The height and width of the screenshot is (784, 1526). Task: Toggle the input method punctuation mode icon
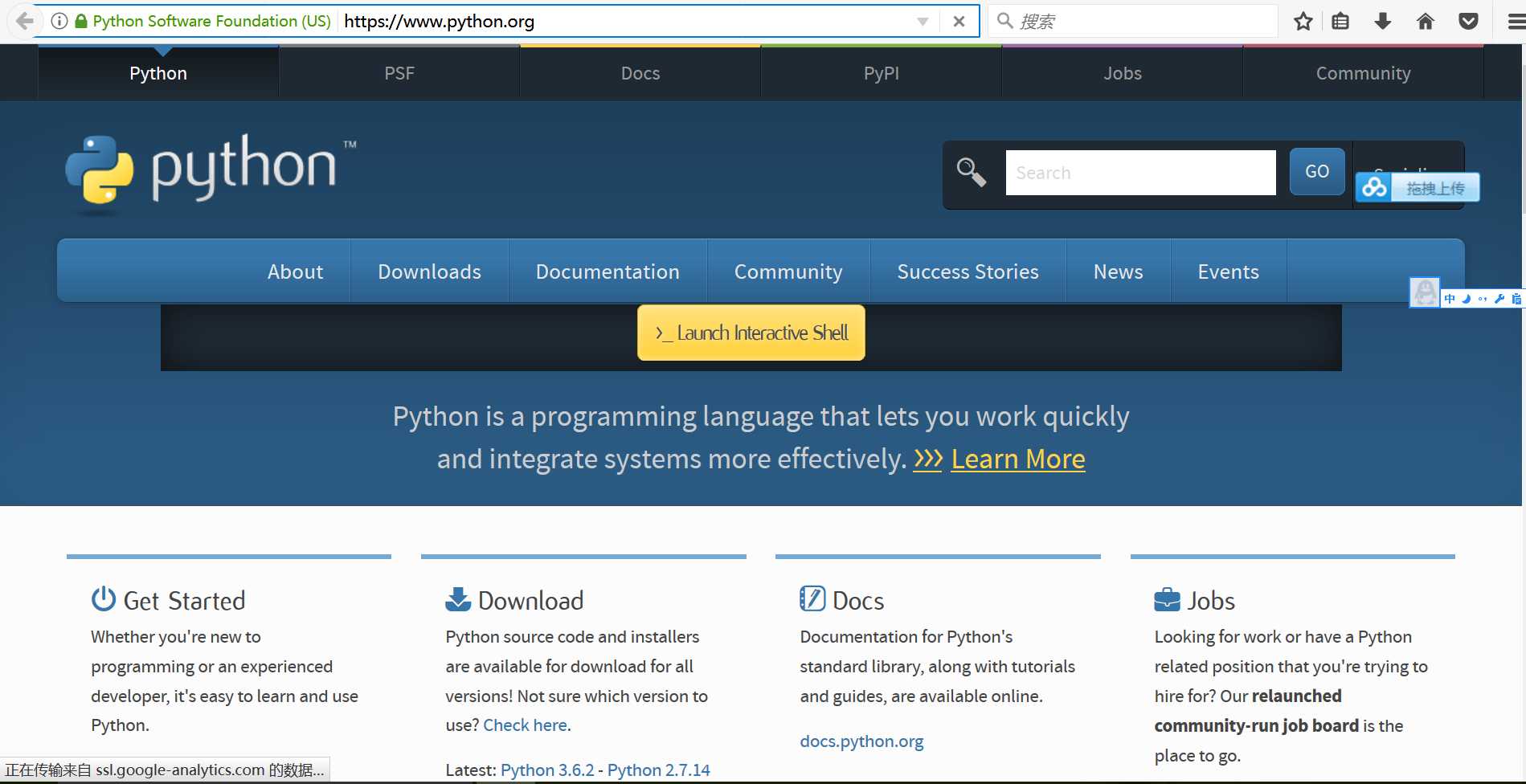(x=1483, y=299)
